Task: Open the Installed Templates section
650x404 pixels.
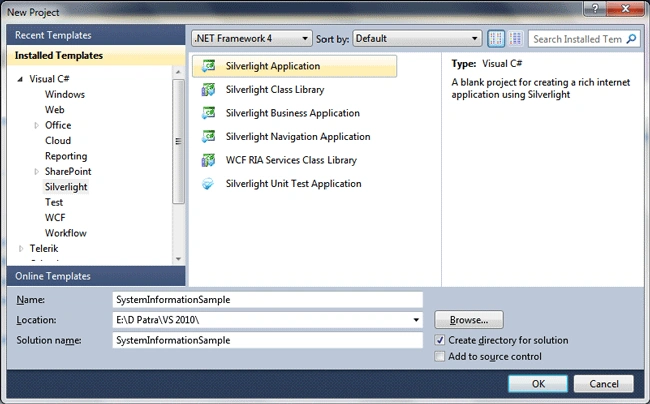Action: coord(96,56)
